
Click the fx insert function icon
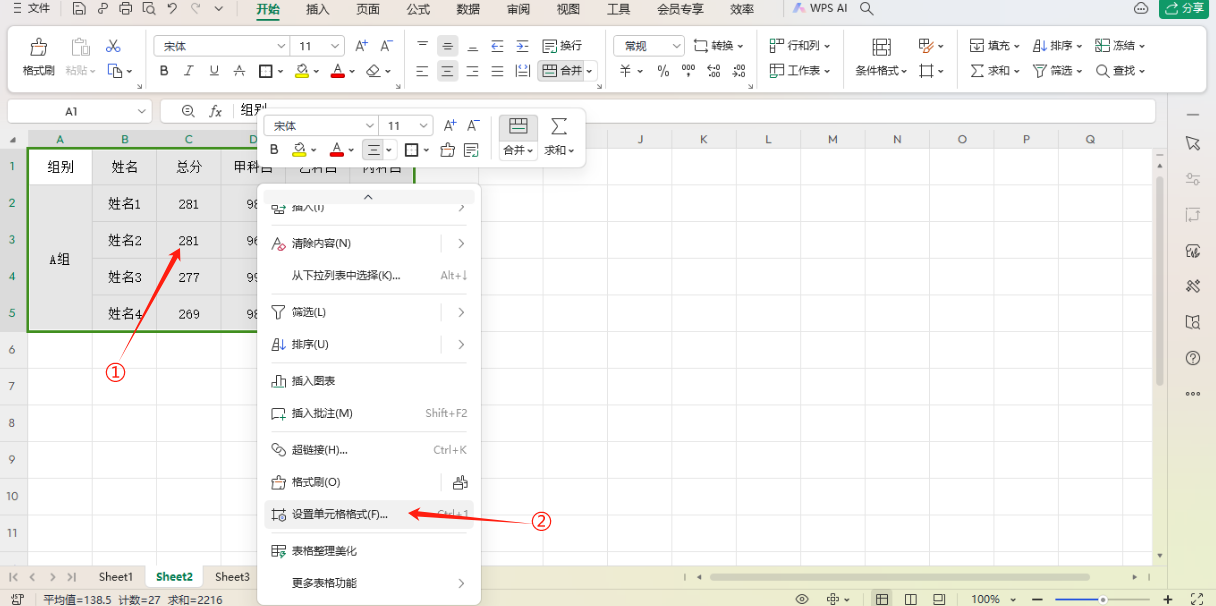(215, 111)
